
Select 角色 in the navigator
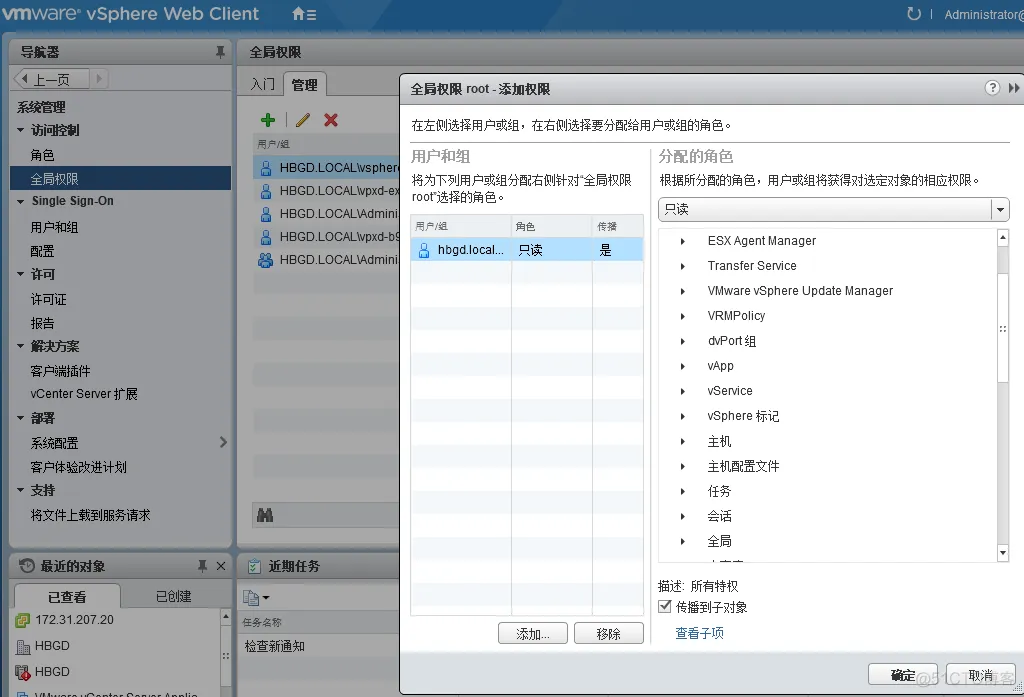(x=43, y=155)
